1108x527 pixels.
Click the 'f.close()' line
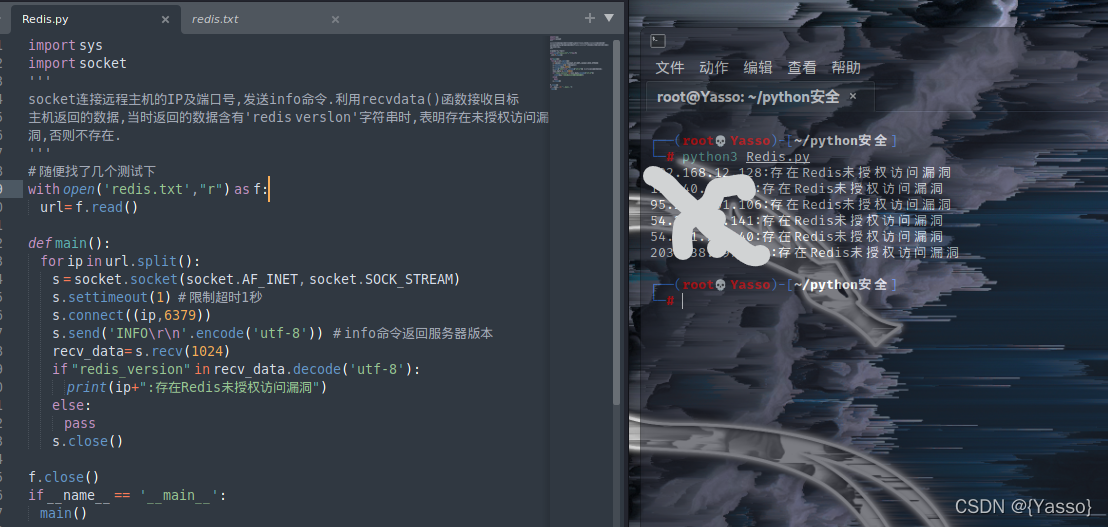pyautogui.click(x=64, y=477)
